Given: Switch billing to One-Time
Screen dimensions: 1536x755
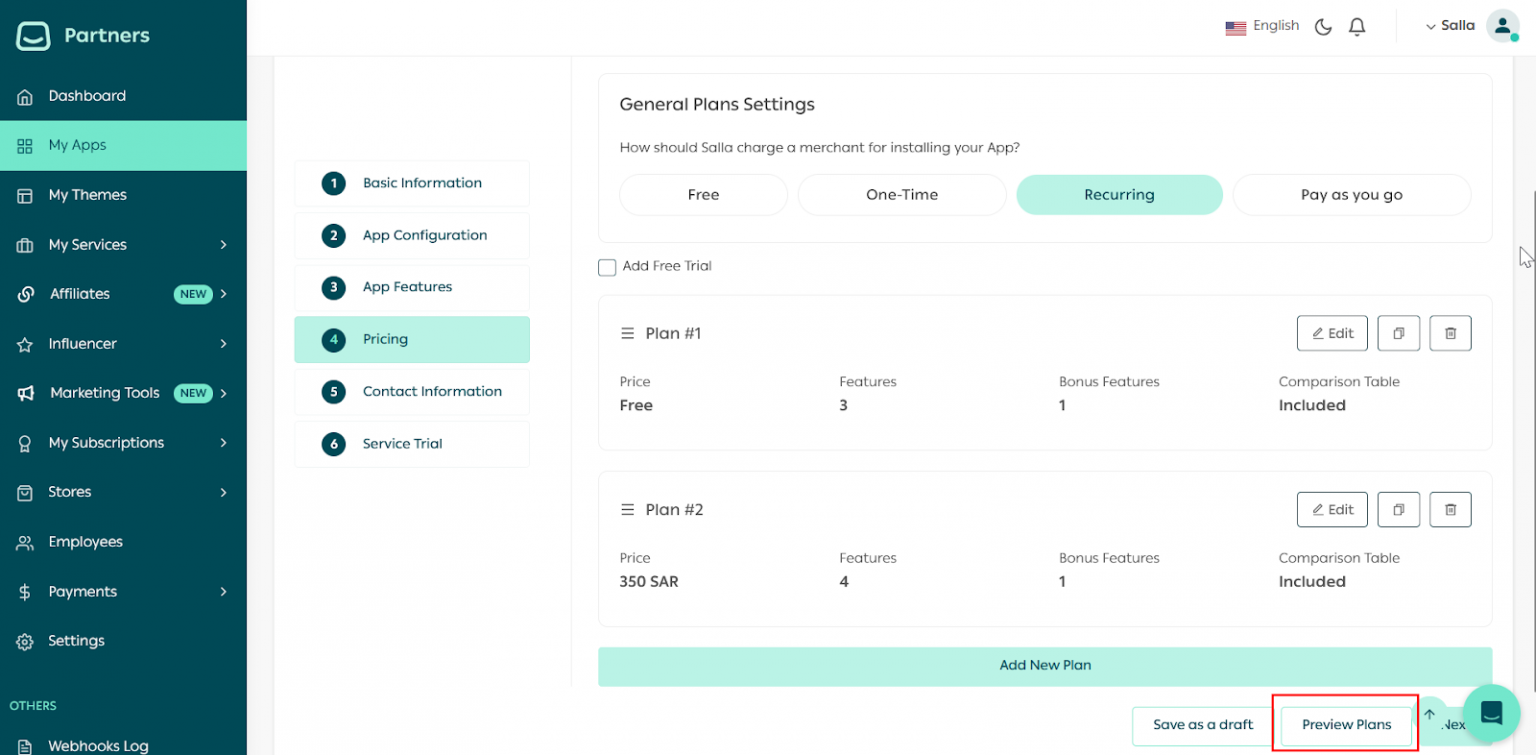Looking at the screenshot, I should point(901,194).
